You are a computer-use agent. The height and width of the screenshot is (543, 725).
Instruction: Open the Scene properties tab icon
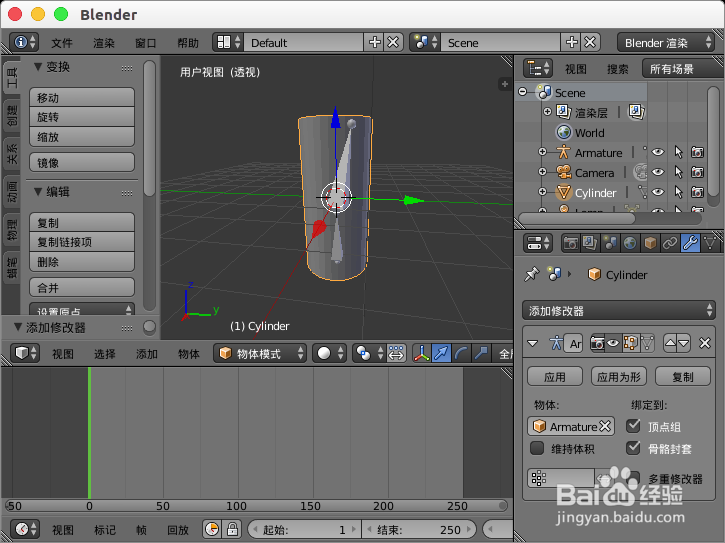610,243
